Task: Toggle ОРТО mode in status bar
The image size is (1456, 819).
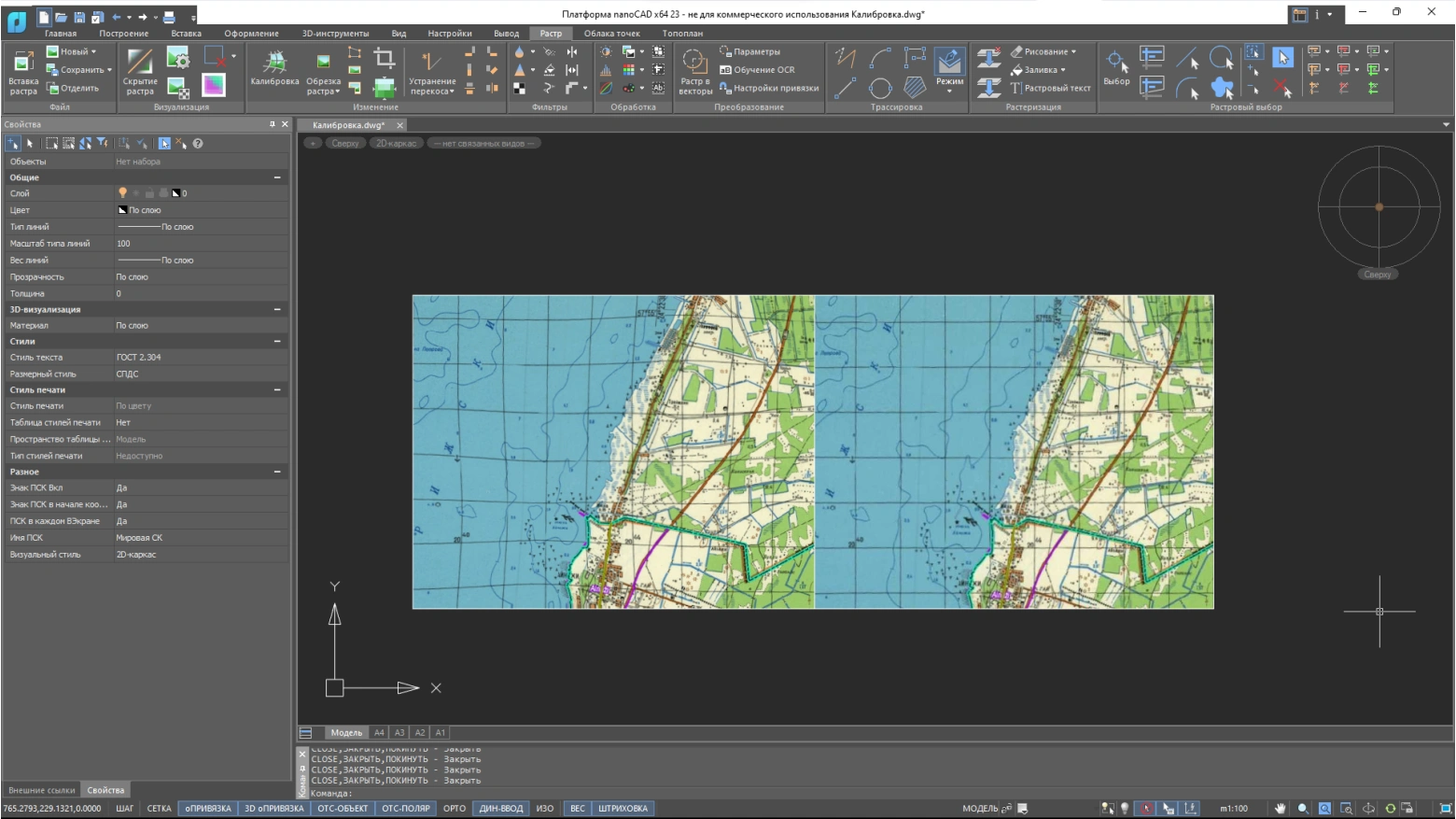Action: (x=455, y=809)
